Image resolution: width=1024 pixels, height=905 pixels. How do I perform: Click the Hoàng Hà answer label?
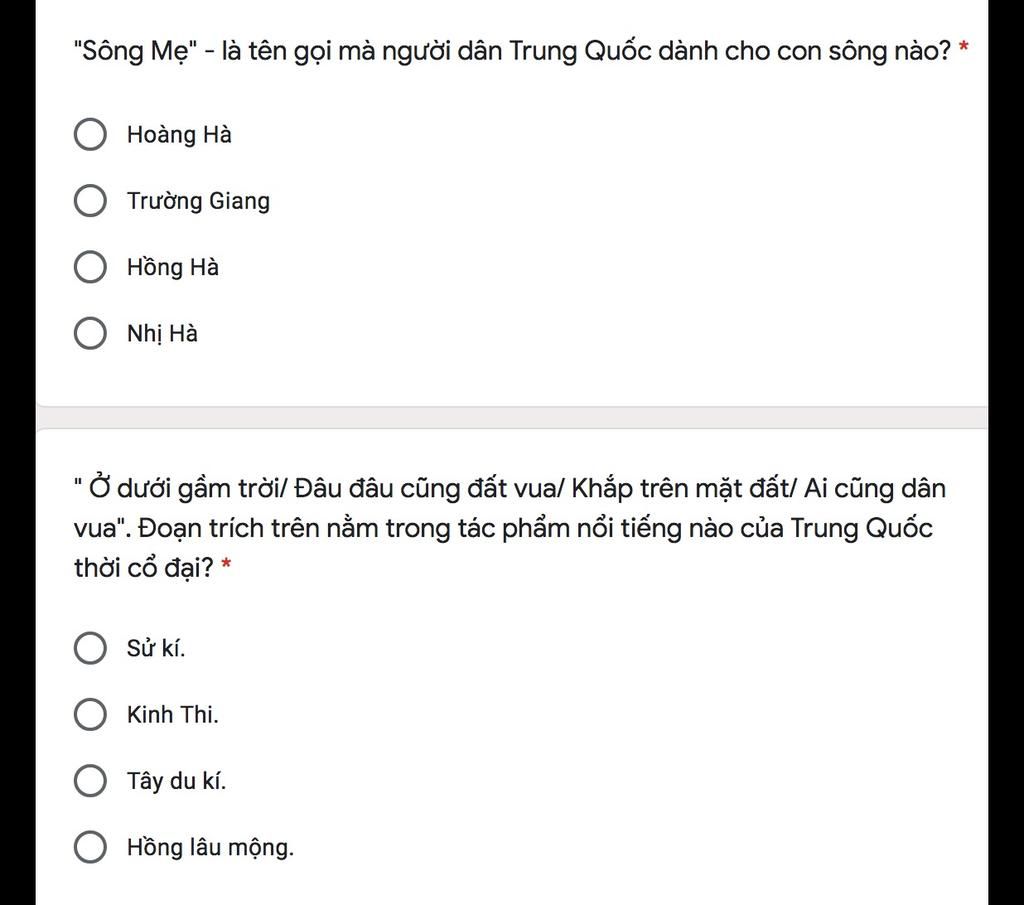click(x=179, y=135)
